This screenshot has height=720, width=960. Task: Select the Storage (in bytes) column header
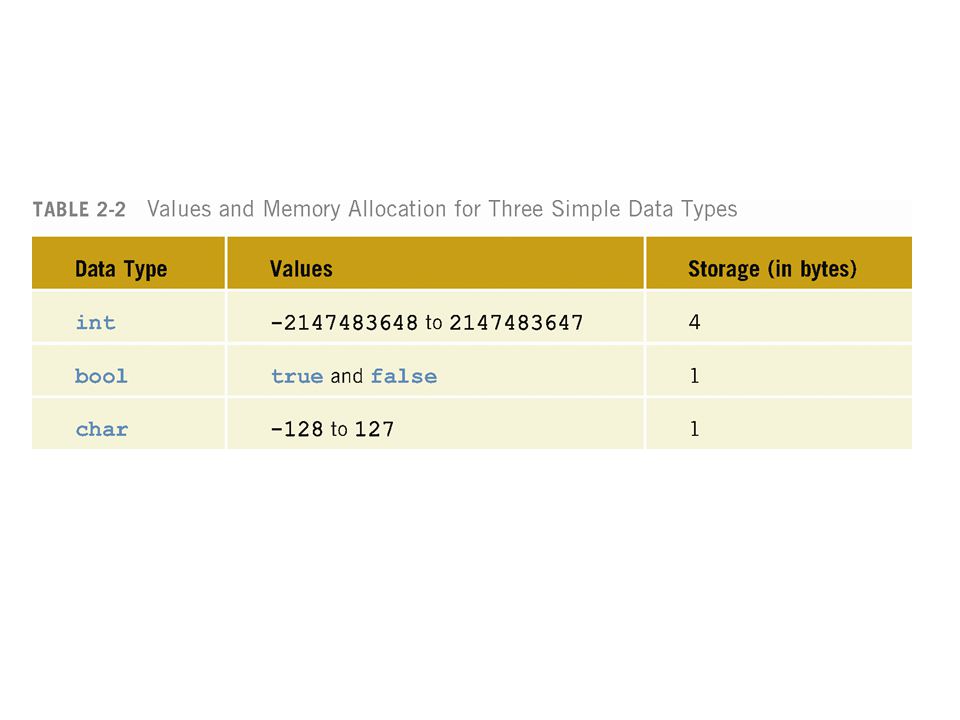click(772, 269)
